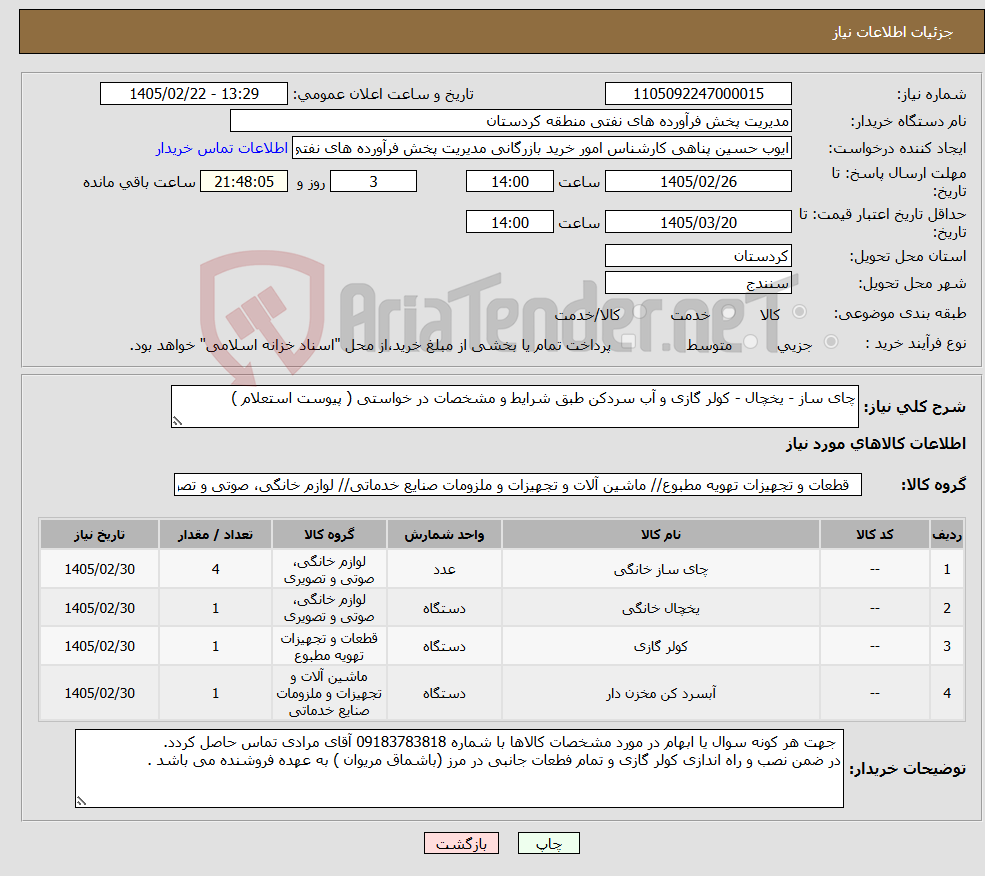Viewport: 985px width, 876px height.
Task: Click the اطلاعات کالاهای مورد نیاز section heading
Action: (876, 444)
